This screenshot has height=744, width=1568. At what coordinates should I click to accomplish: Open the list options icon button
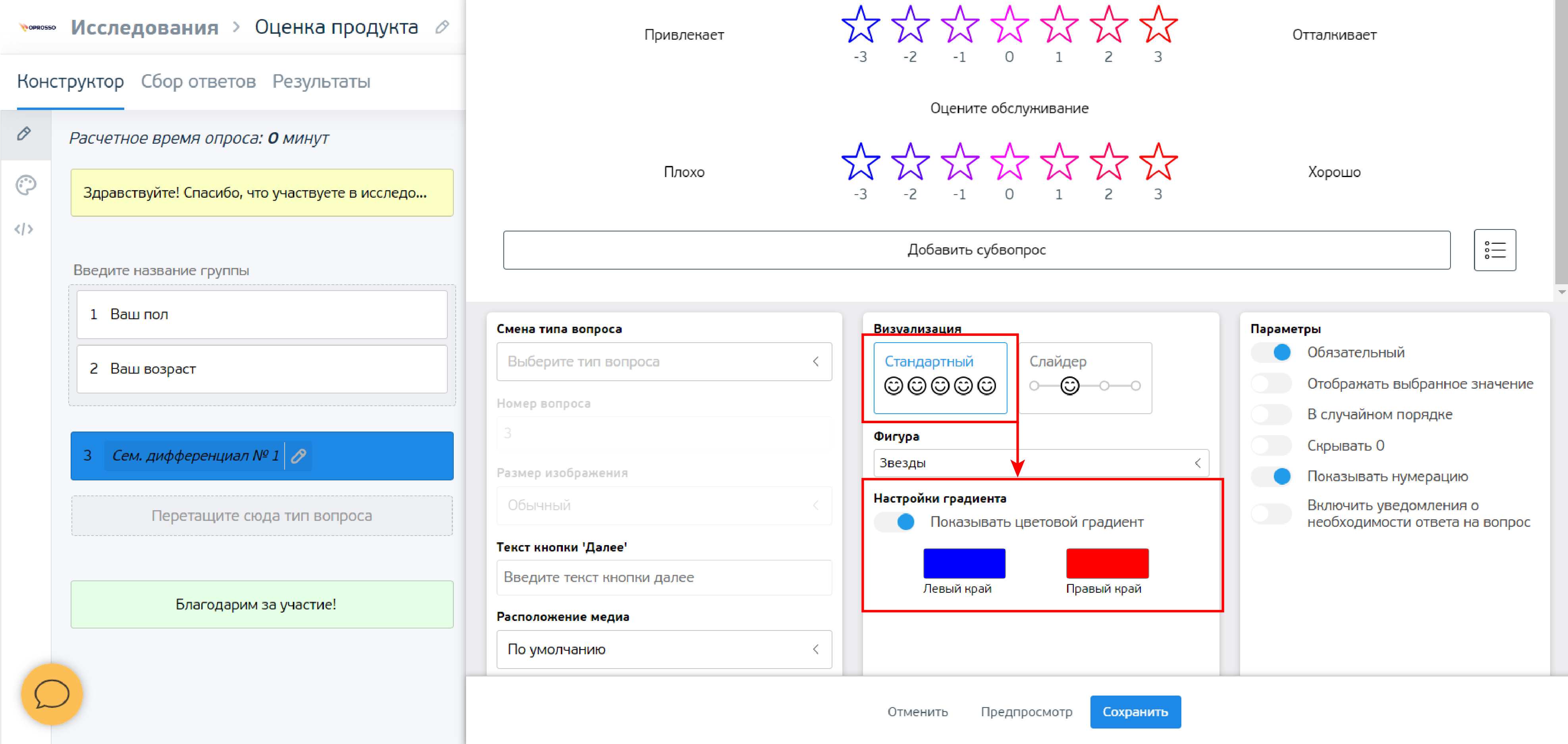click(x=1494, y=250)
